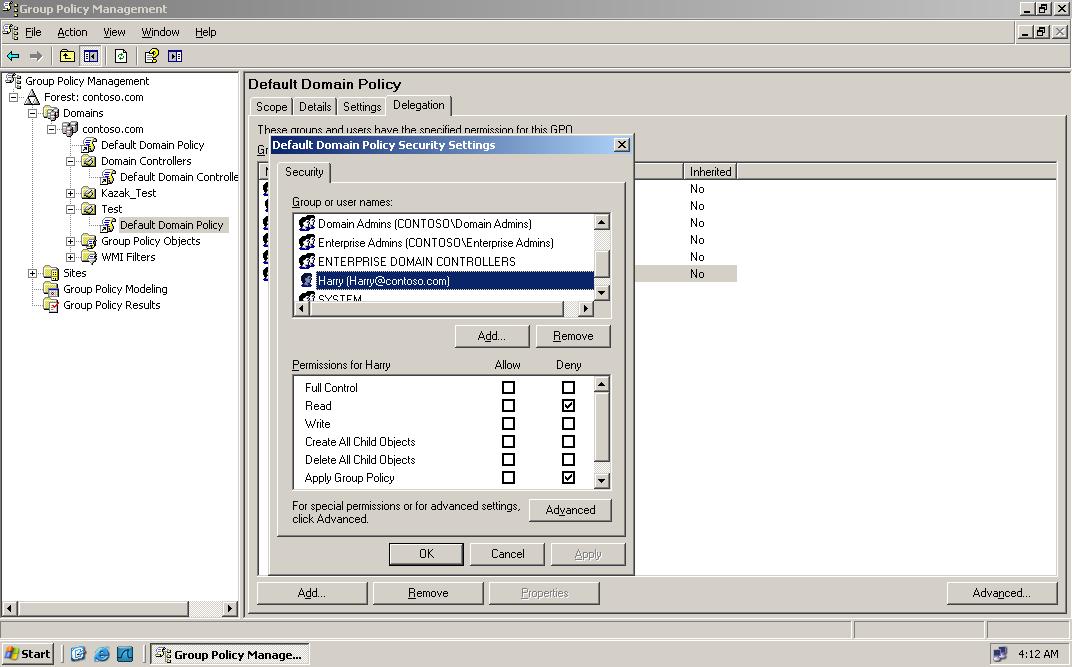Collapse the Domain Controllers node

tap(70, 161)
